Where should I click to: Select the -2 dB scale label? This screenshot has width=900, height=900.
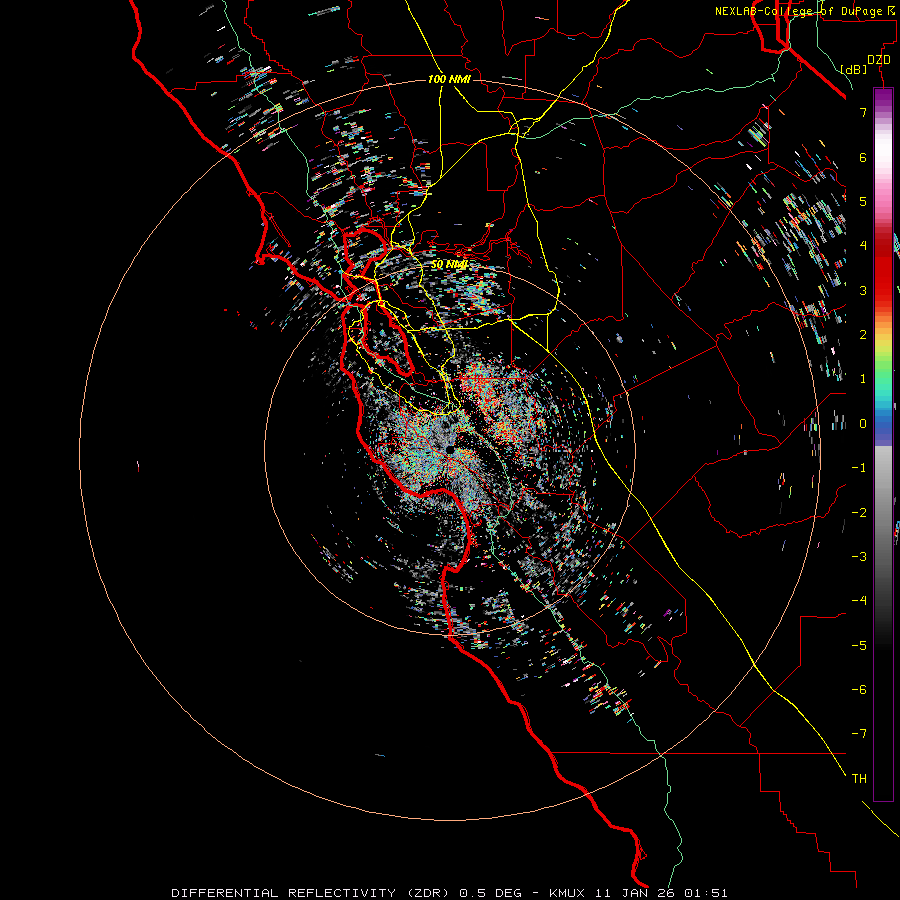click(859, 513)
